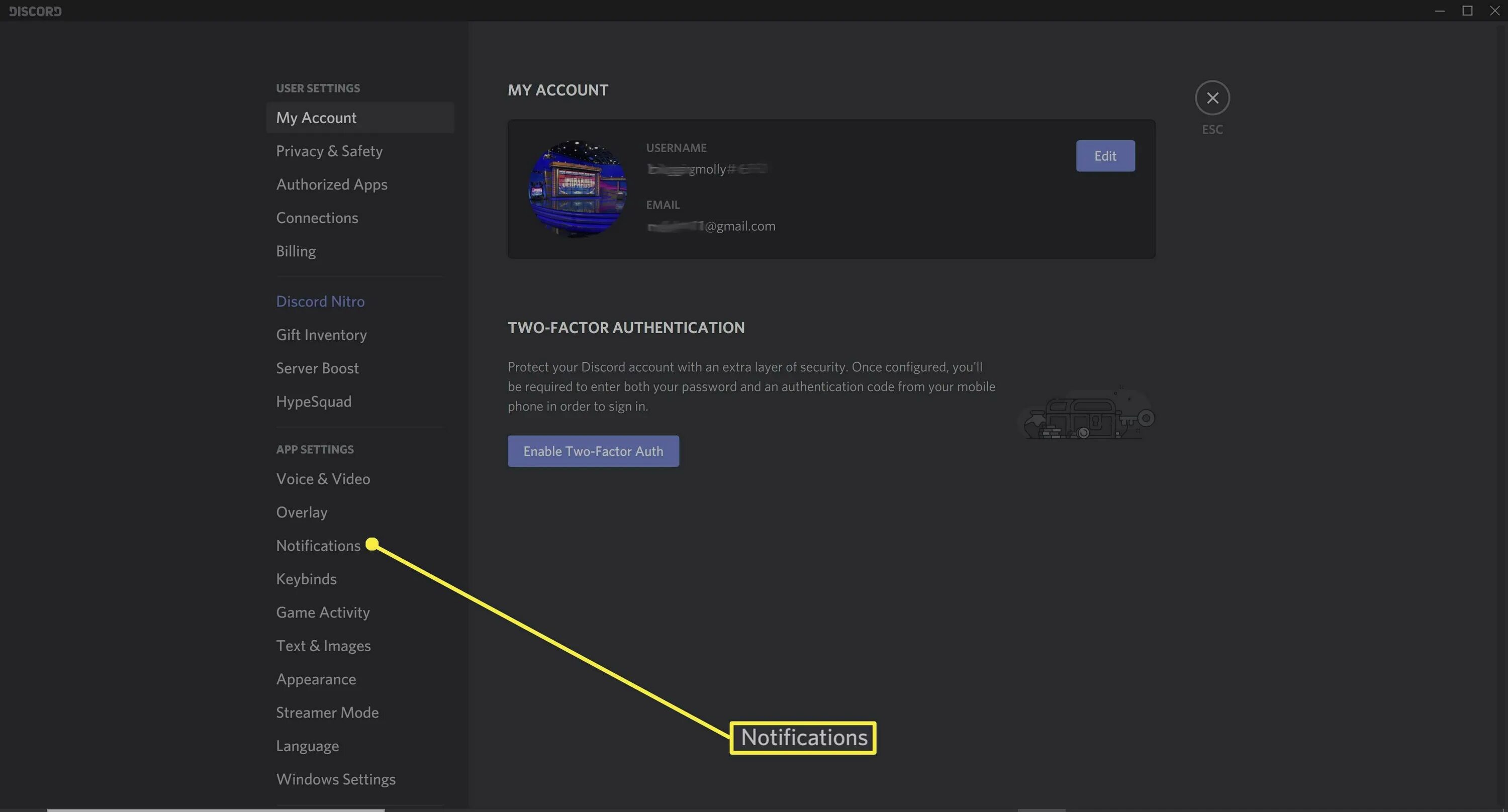This screenshot has width=1508, height=812.
Task: Click Edit username button
Action: click(x=1105, y=155)
